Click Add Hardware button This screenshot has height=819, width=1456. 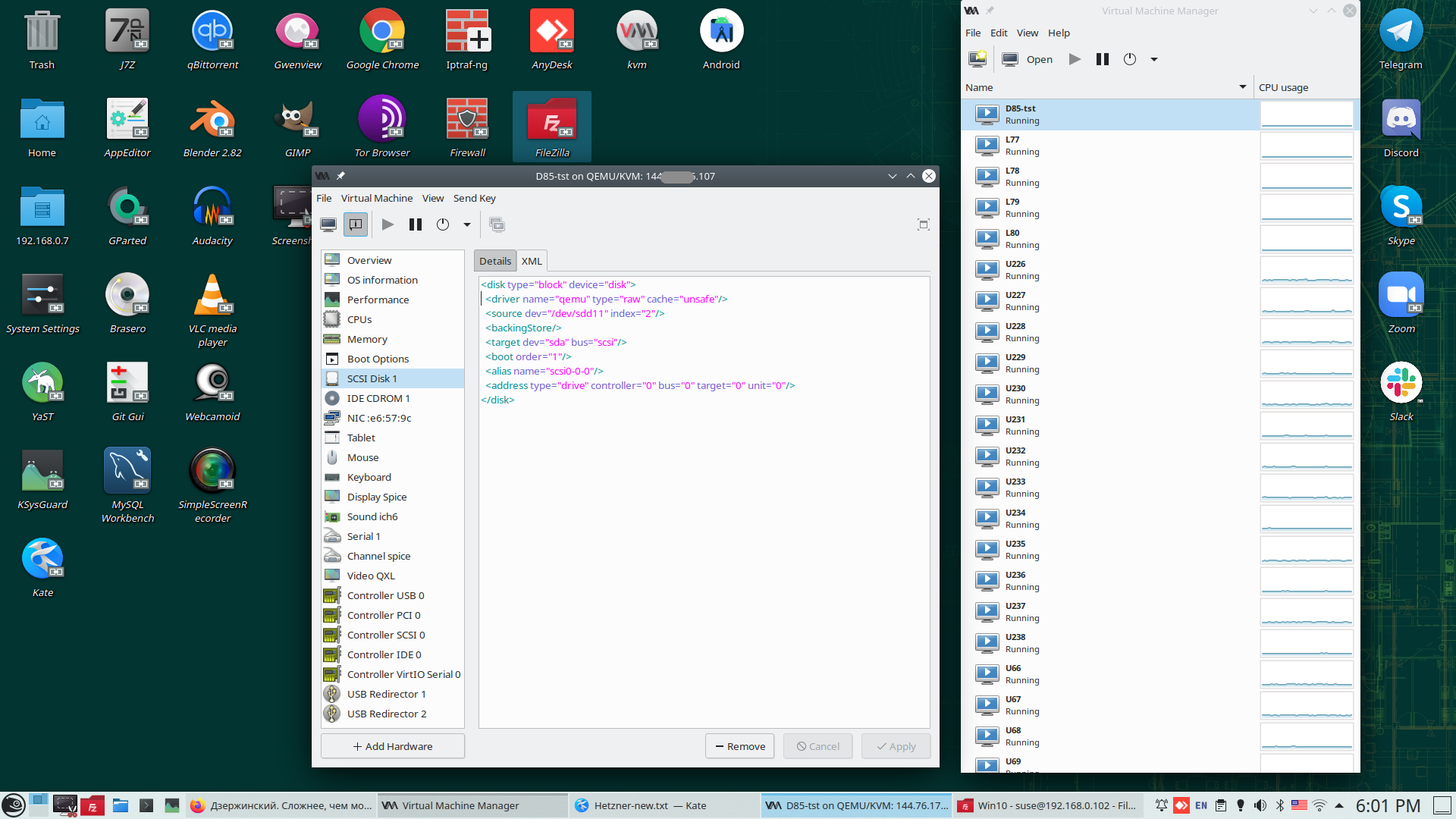click(x=393, y=746)
